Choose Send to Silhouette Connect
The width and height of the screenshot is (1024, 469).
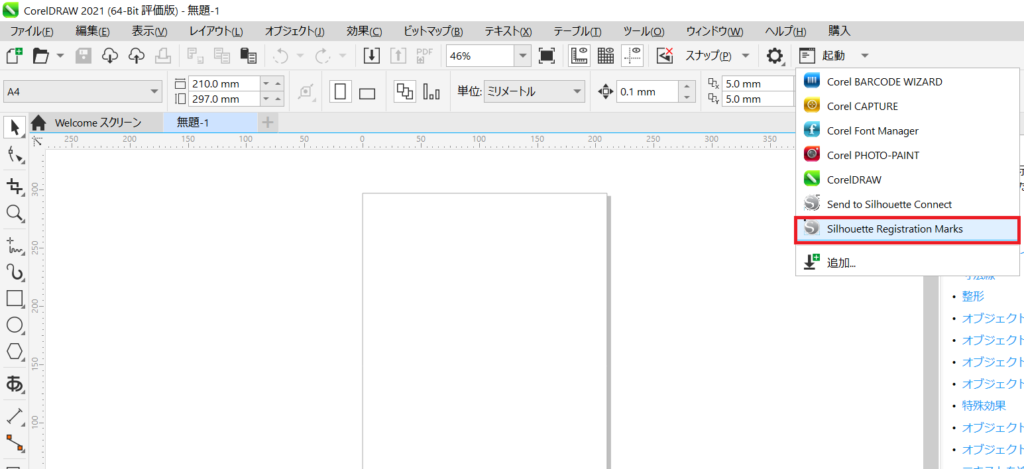(x=907, y=204)
